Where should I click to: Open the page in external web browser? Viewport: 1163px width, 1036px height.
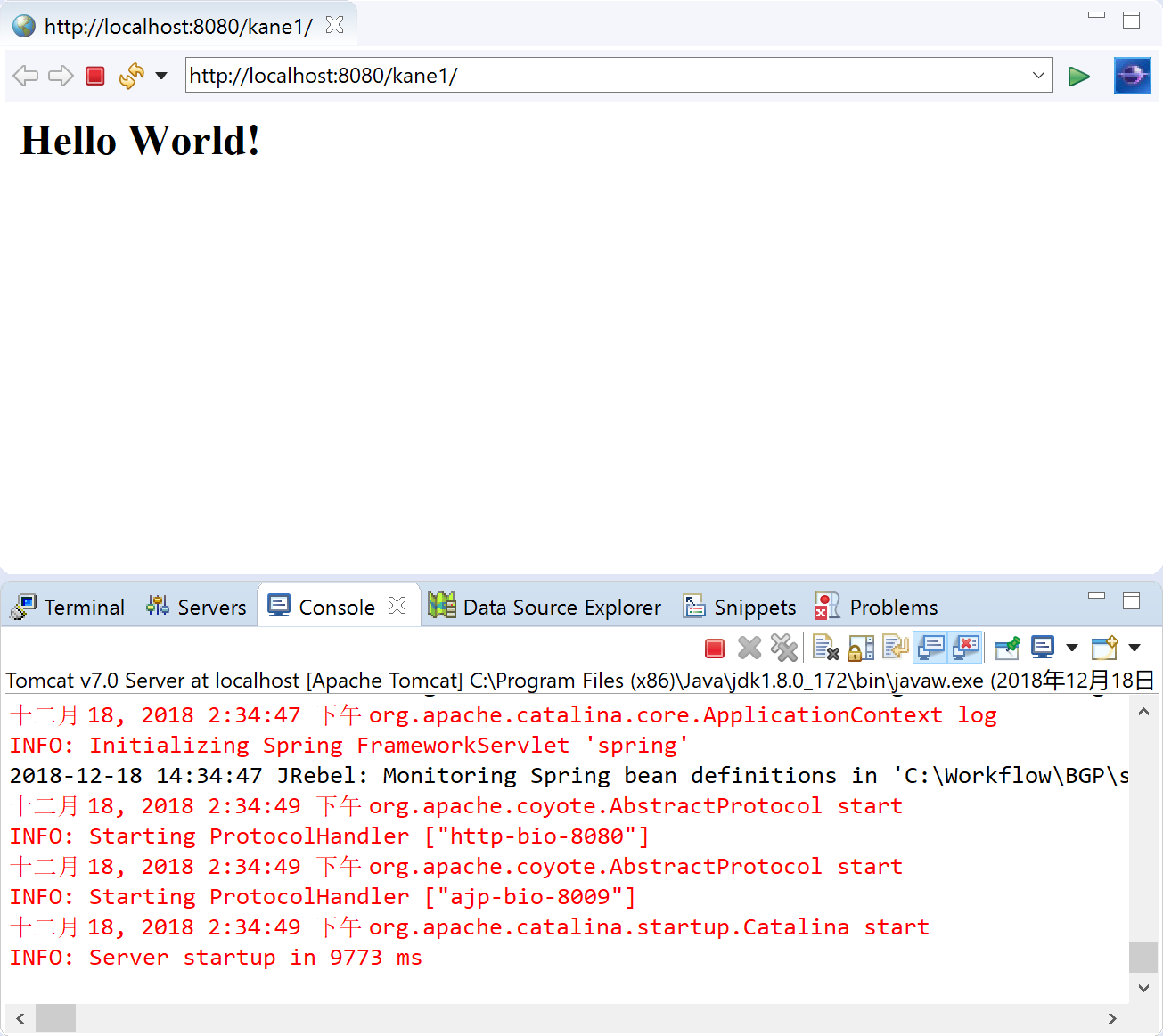point(1132,76)
